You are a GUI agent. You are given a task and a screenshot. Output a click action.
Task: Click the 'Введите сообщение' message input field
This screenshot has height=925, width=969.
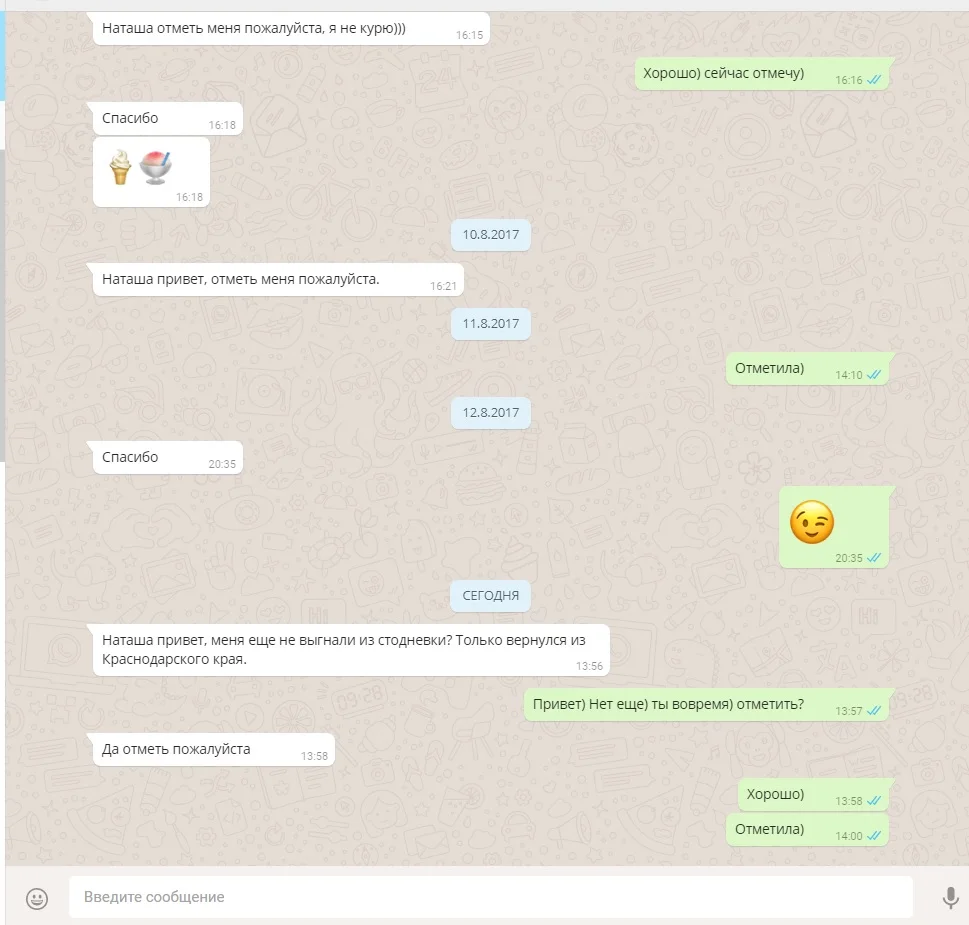pos(491,897)
